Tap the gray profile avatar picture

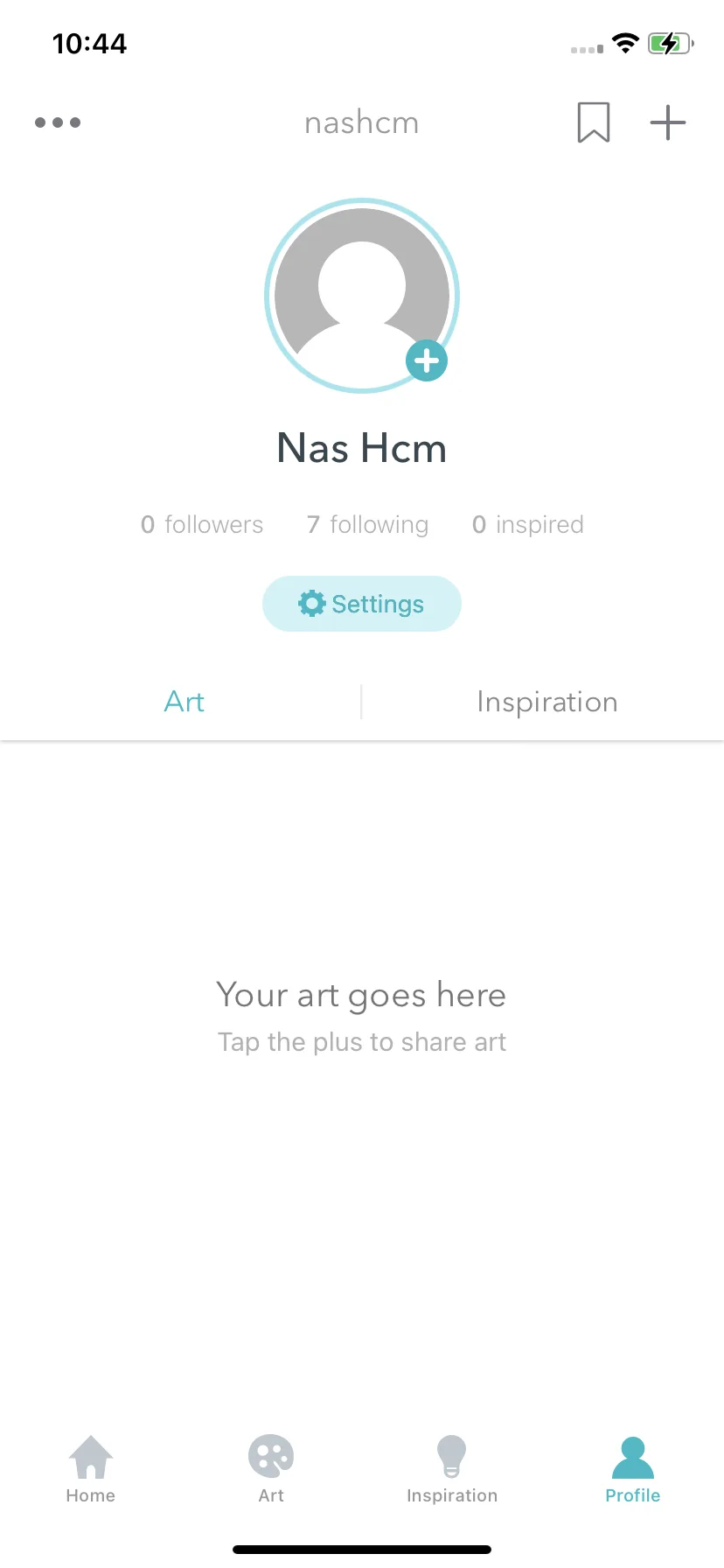(362, 296)
